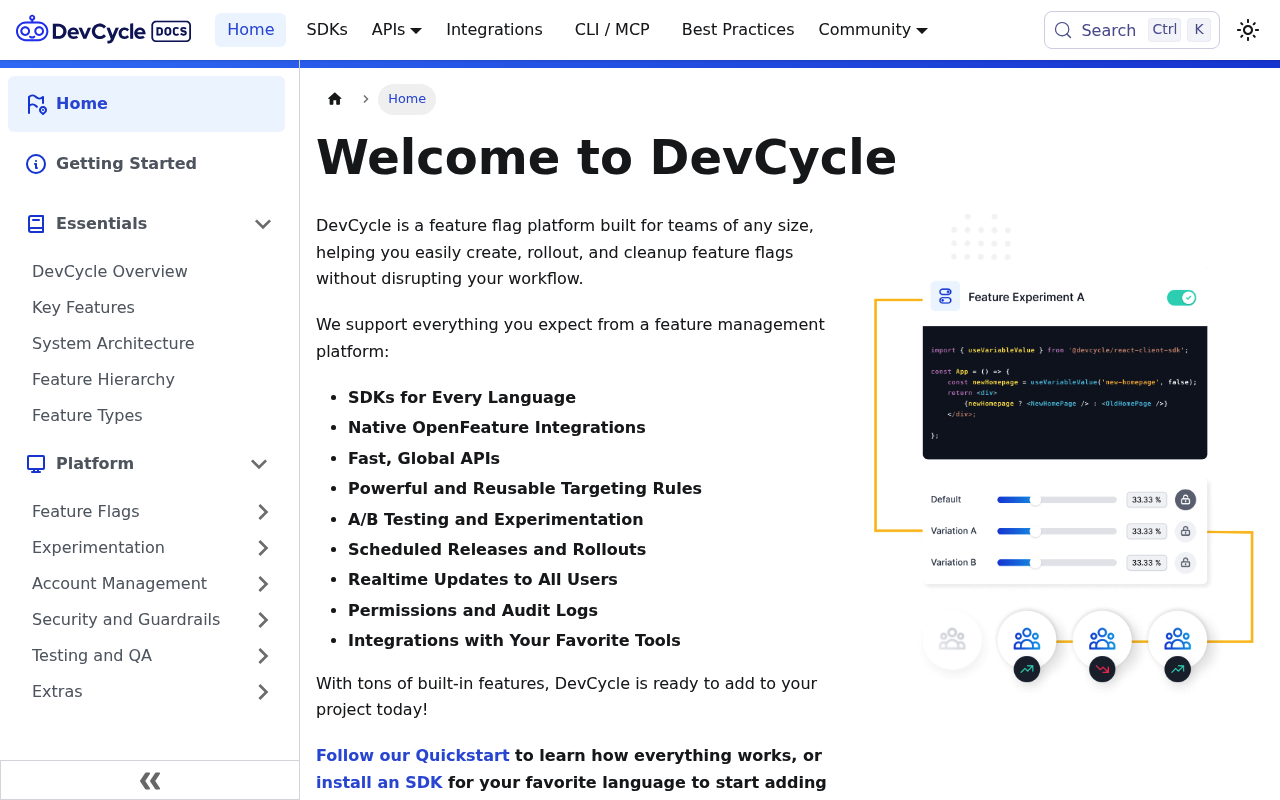The image size is (1280, 800).
Task: Open the SDKs navbar item
Action: [x=327, y=30]
